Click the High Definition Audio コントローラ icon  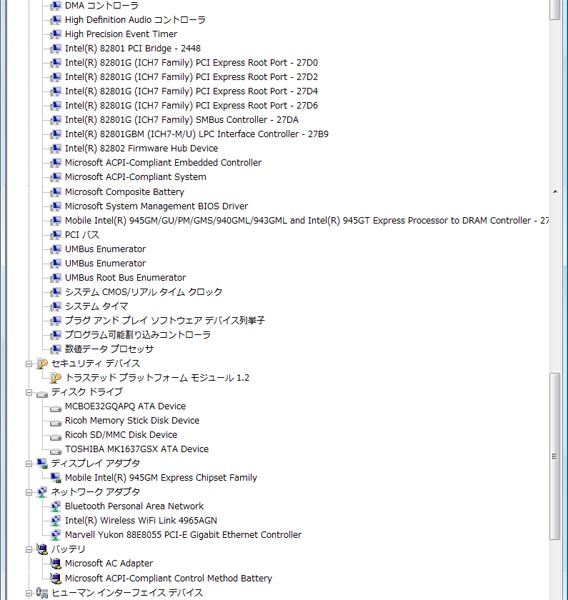tap(55, 20)
